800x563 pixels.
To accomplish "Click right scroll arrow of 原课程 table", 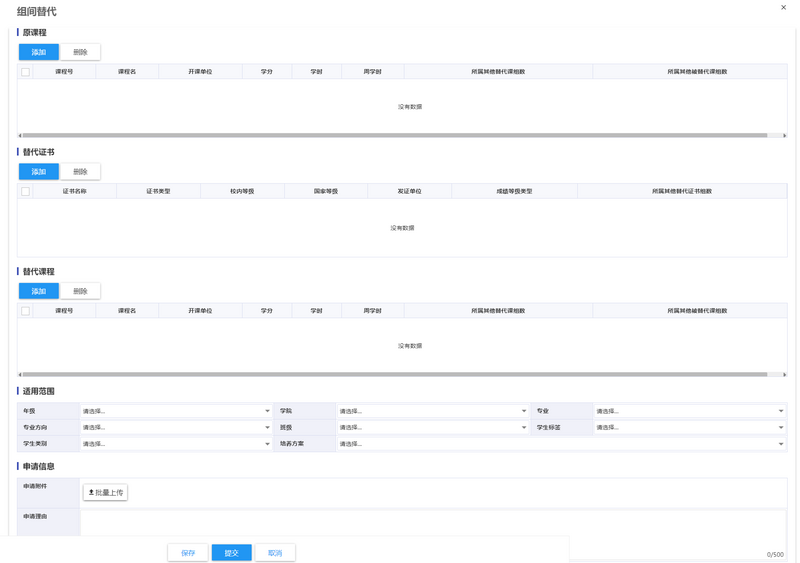I will [x=784, y=135].
